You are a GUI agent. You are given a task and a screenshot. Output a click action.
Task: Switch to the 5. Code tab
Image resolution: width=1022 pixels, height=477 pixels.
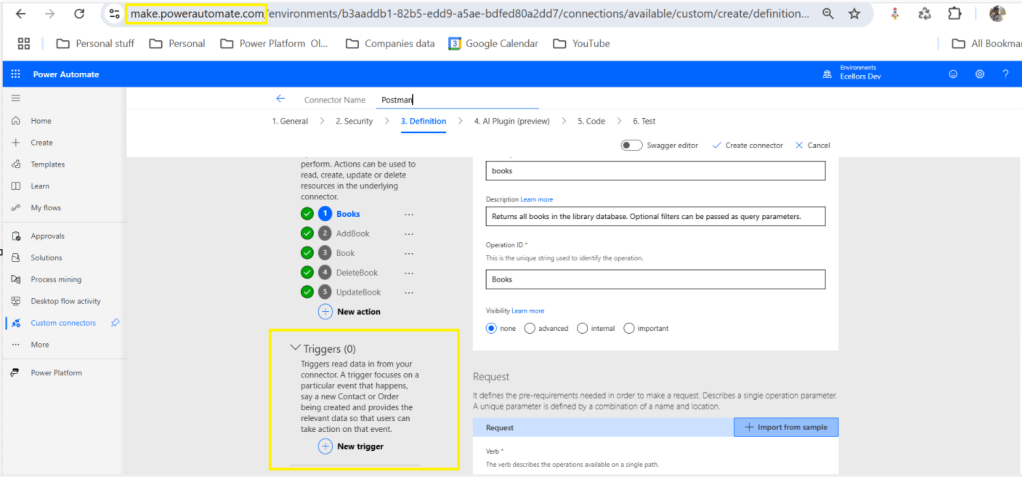point(590,121)
